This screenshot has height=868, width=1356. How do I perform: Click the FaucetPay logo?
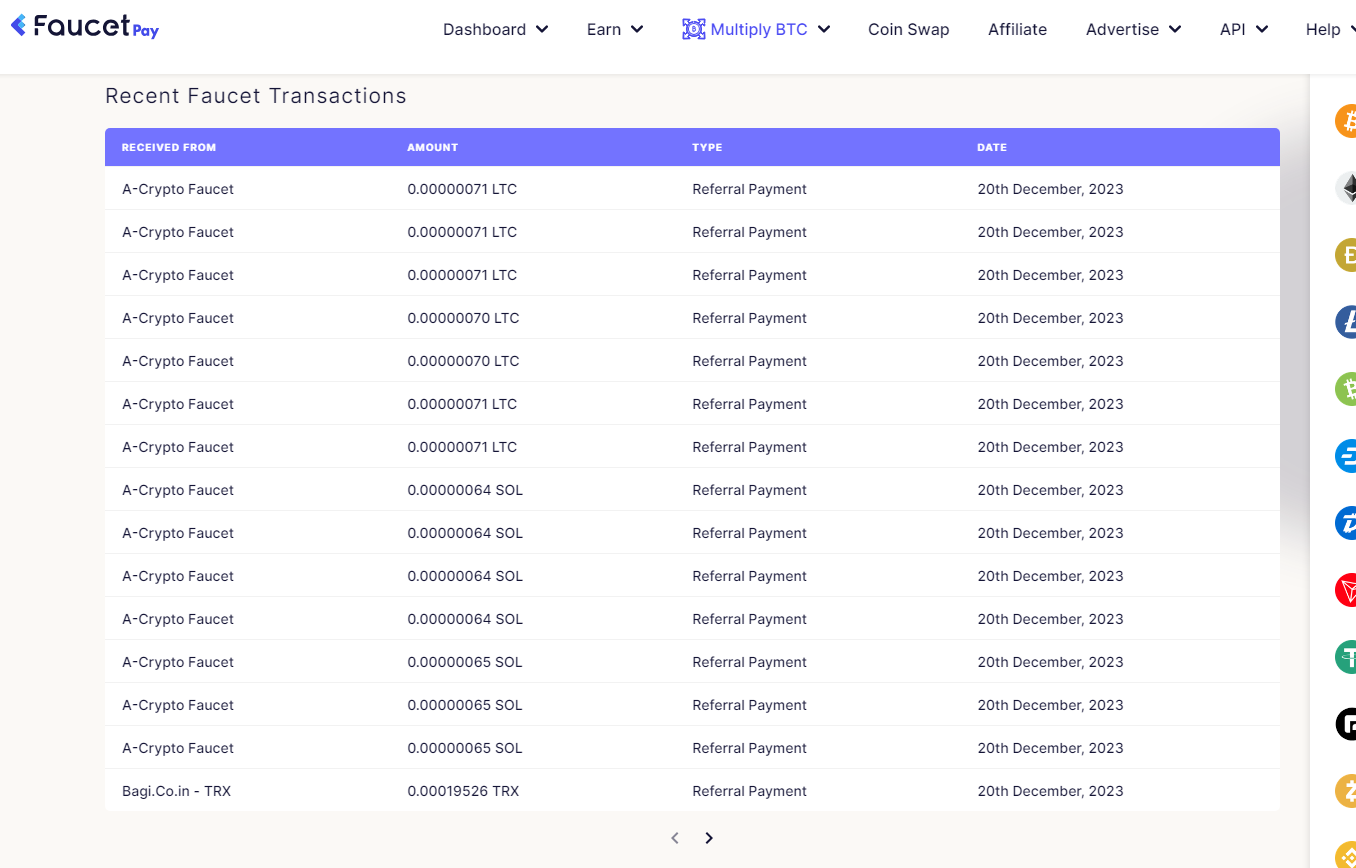[x=85, y=27]
